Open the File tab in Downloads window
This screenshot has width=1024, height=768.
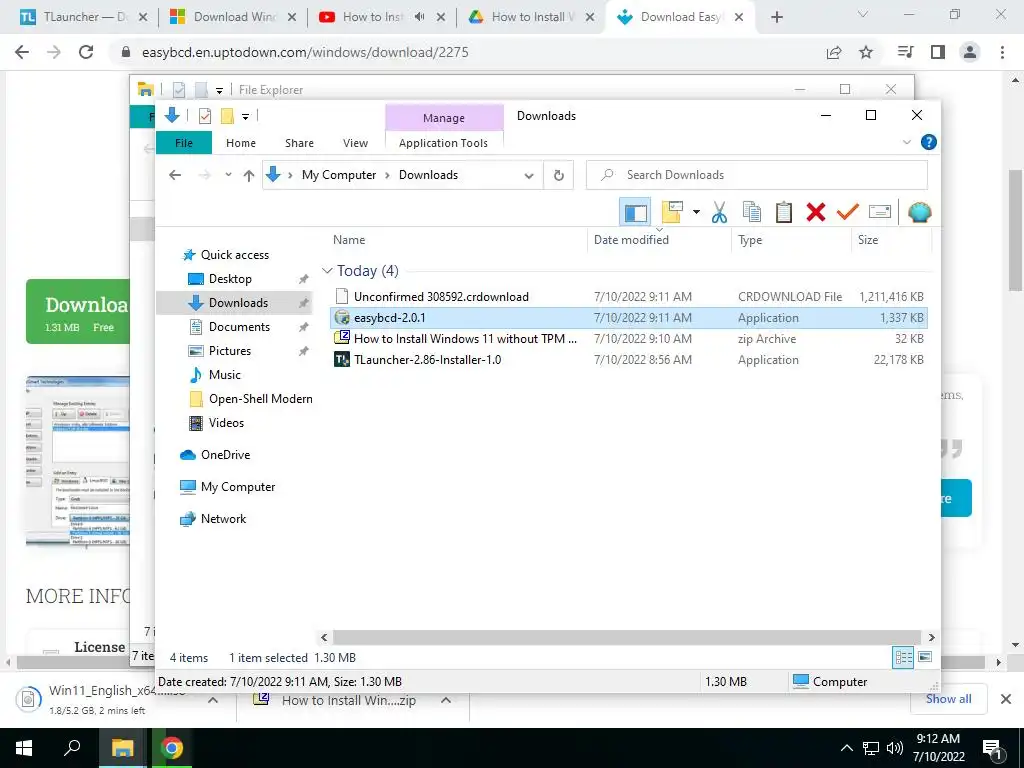pyautogui.click(x=184, y=143)
